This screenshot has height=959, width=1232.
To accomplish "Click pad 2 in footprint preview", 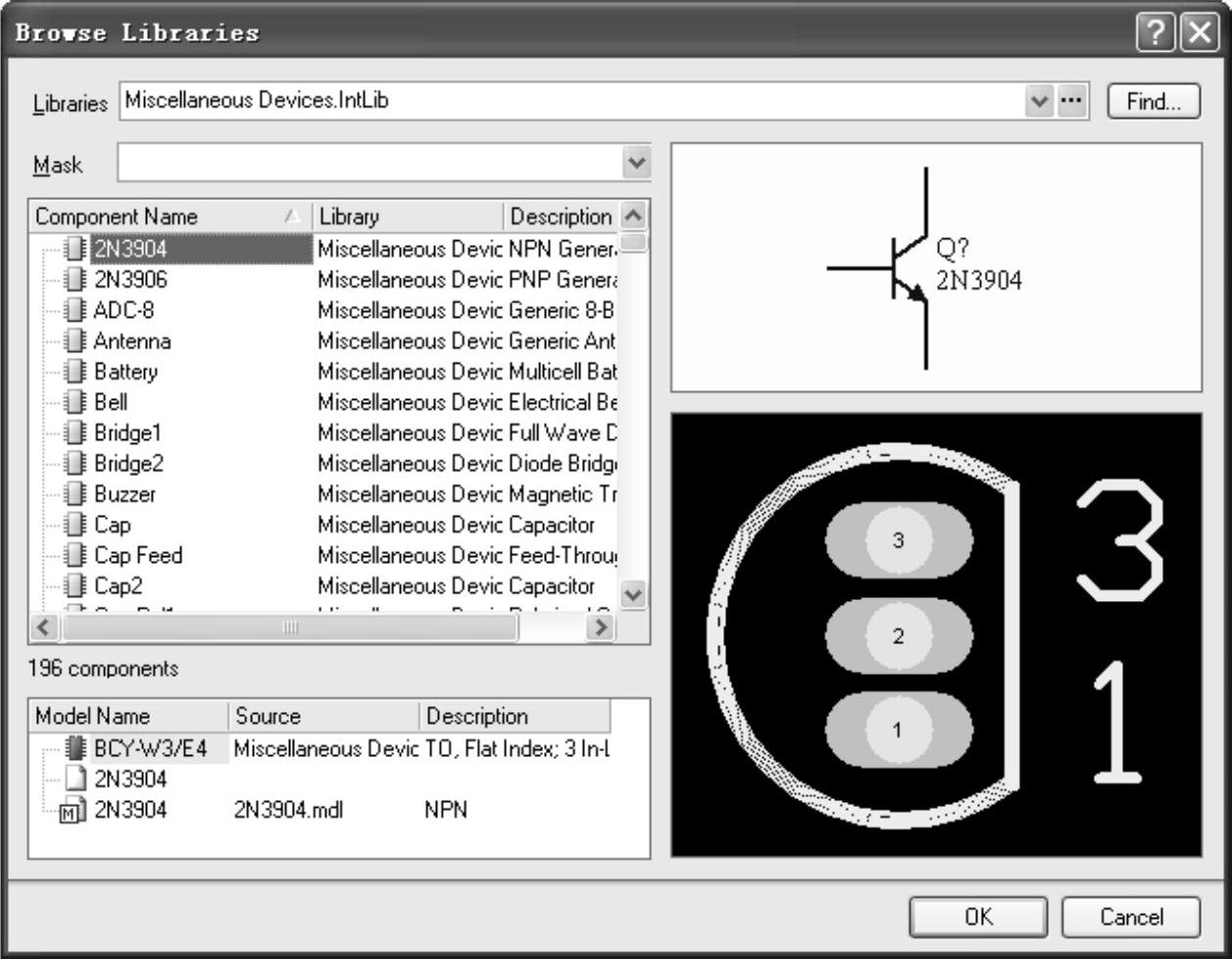I will 899,635.
